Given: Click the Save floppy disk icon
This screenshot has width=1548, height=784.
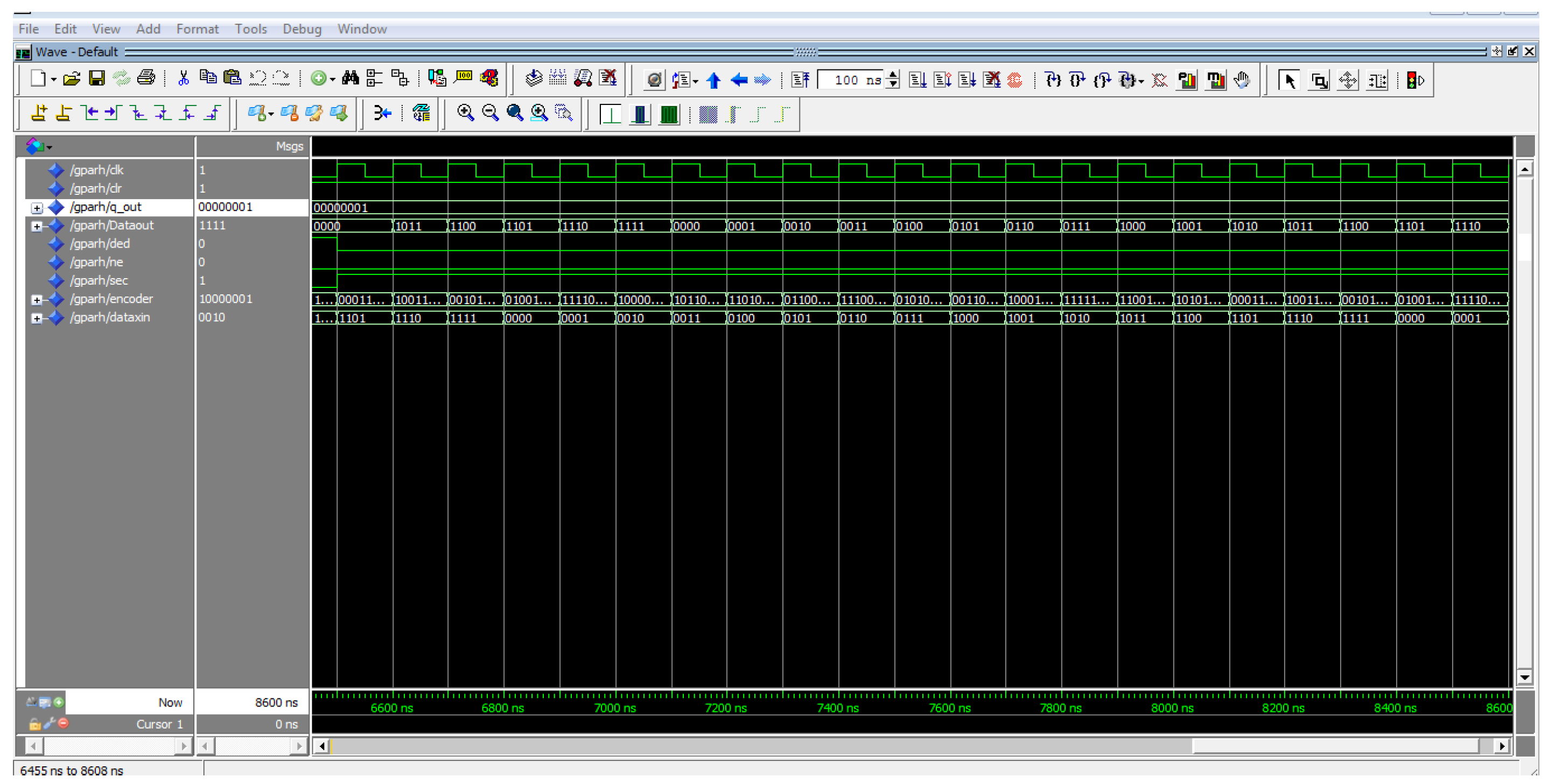Looking at the screenshot, I should [x=97, y=78].
